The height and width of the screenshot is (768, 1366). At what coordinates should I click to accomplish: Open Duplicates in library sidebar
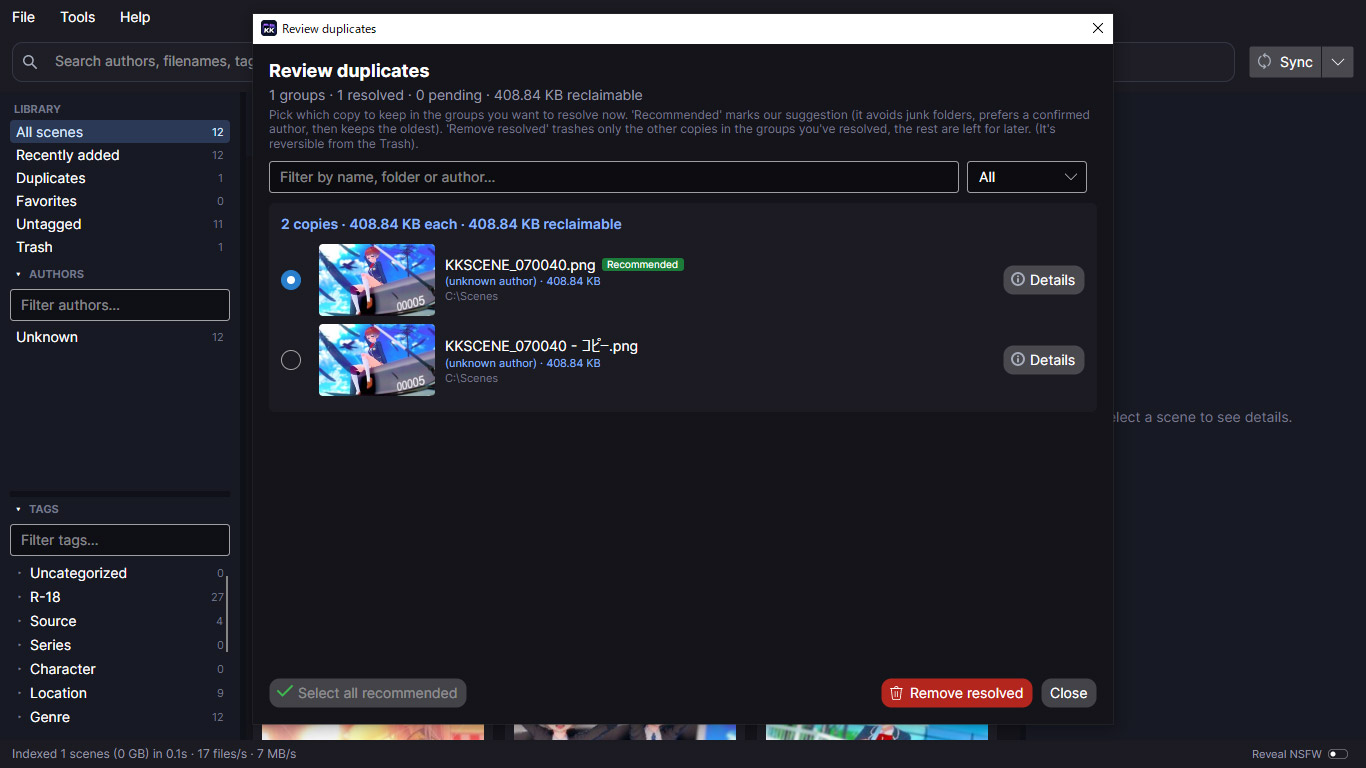[120, 178]
